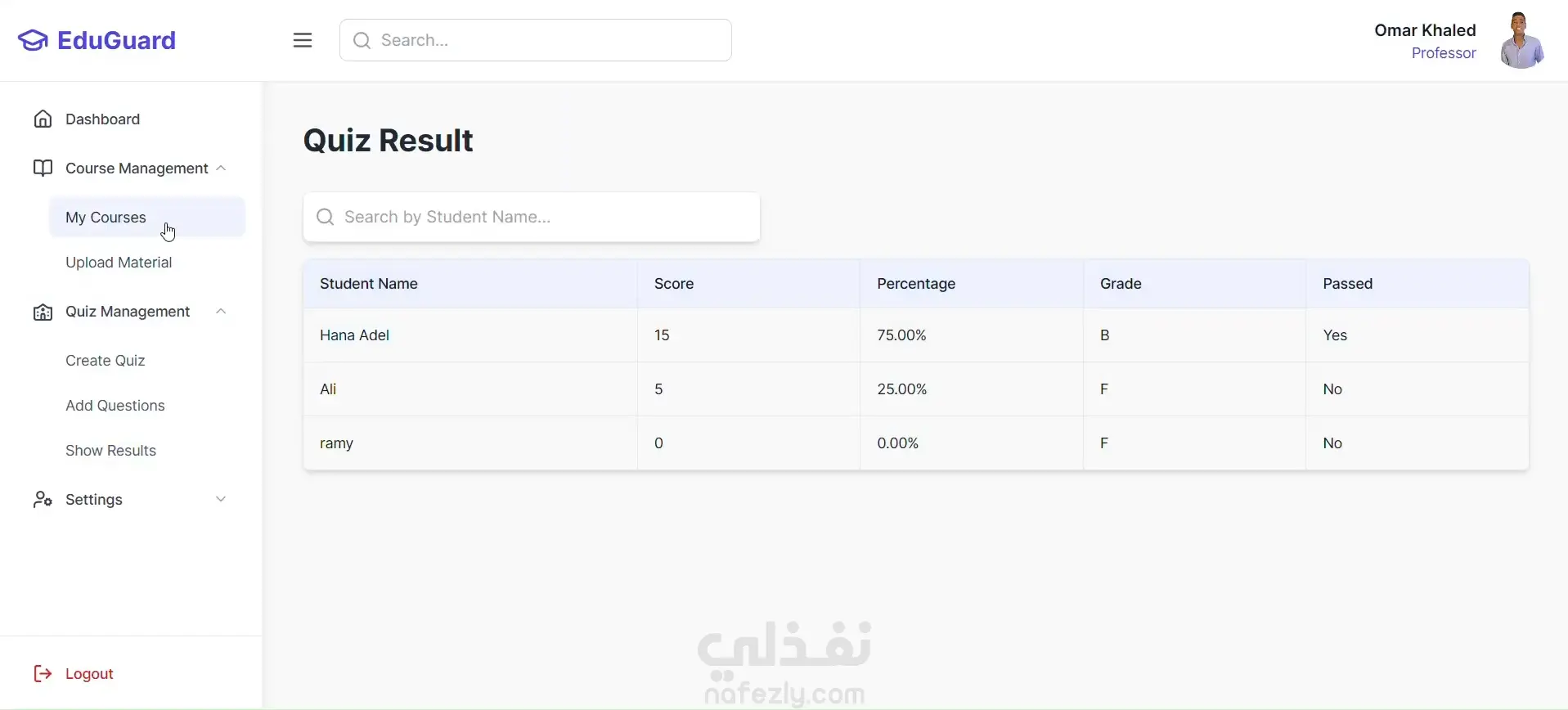
Task: Open Add Questions page
Action: (x=115, y=406)
